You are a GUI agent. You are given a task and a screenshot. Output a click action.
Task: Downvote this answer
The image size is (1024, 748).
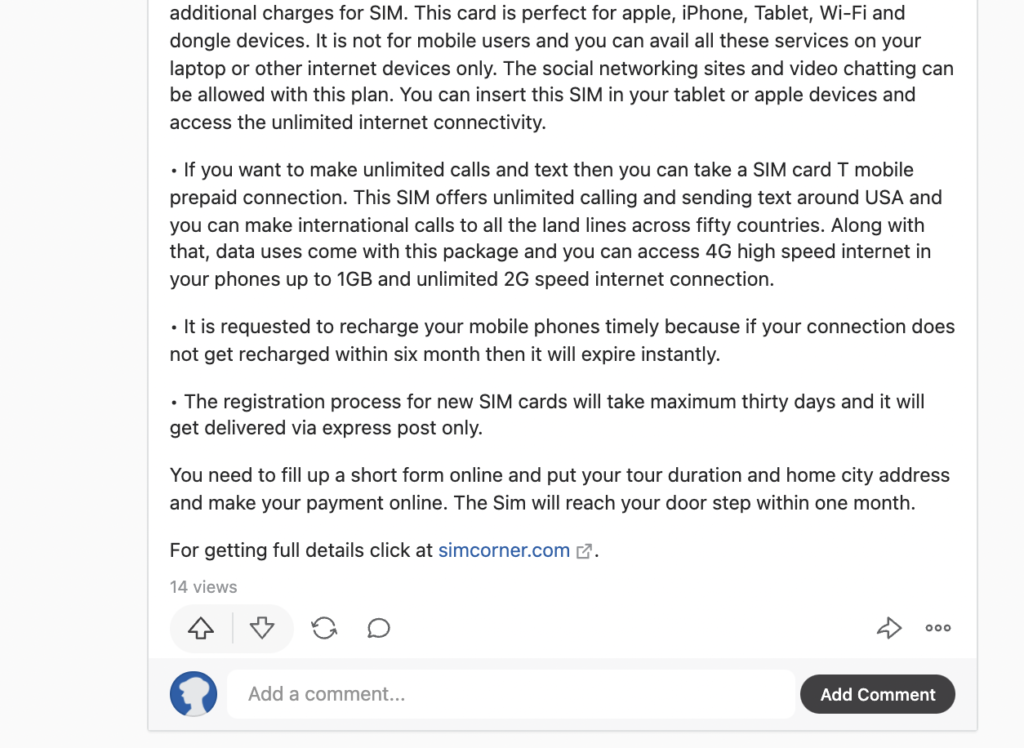262,628
